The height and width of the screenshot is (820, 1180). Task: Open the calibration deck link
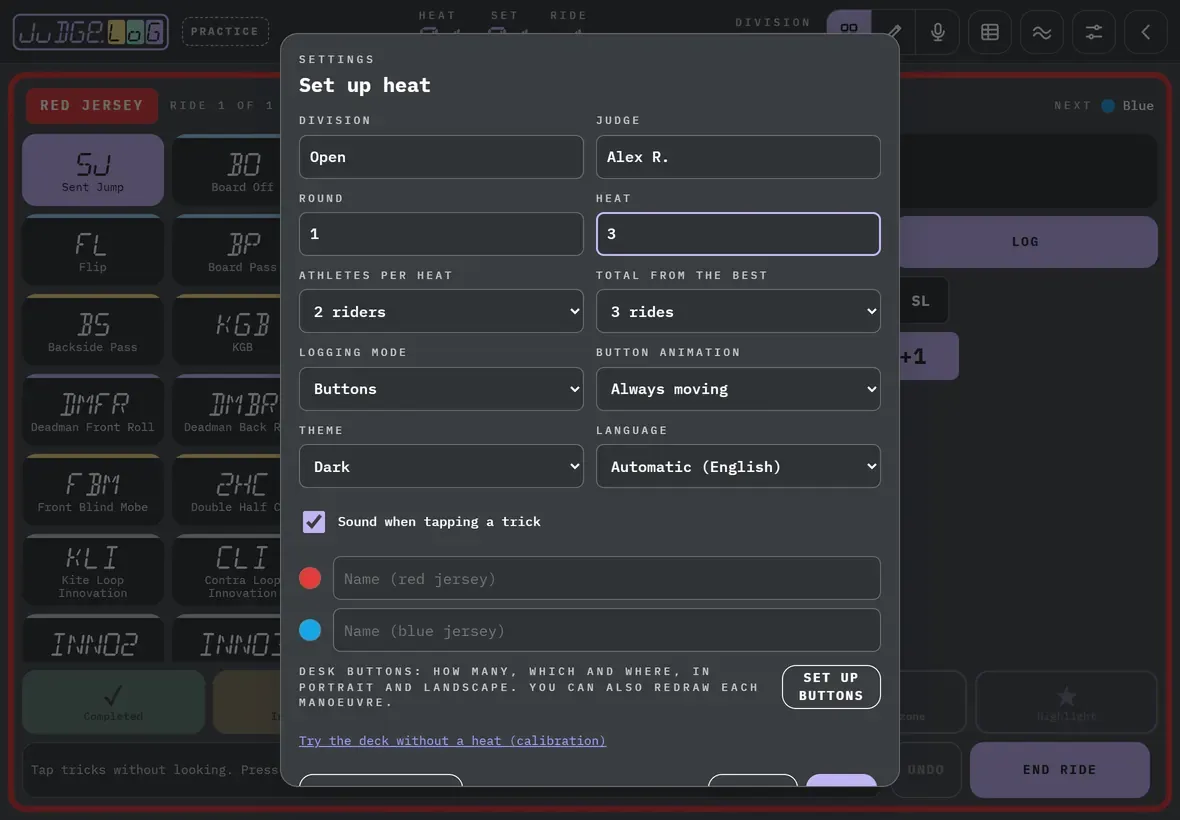(452, 741)
